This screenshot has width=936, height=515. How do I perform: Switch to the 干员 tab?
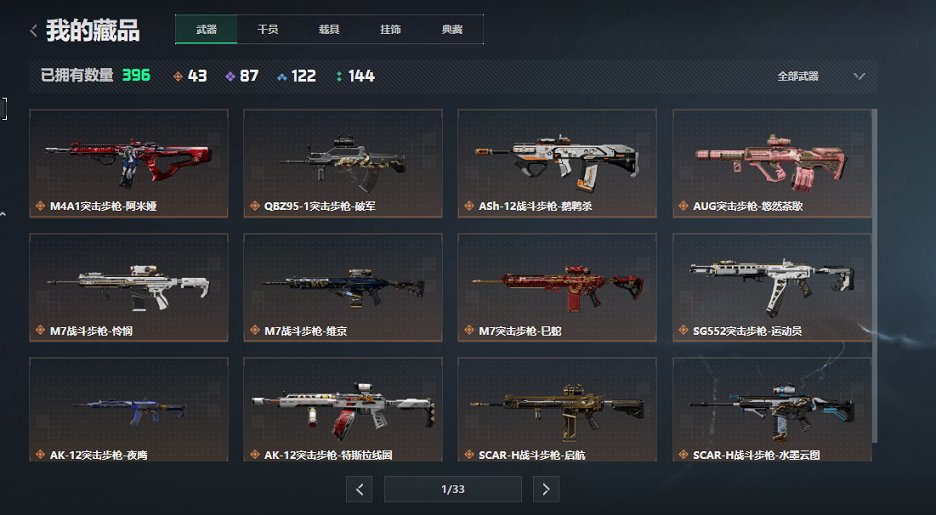click(x=267, y=29)
